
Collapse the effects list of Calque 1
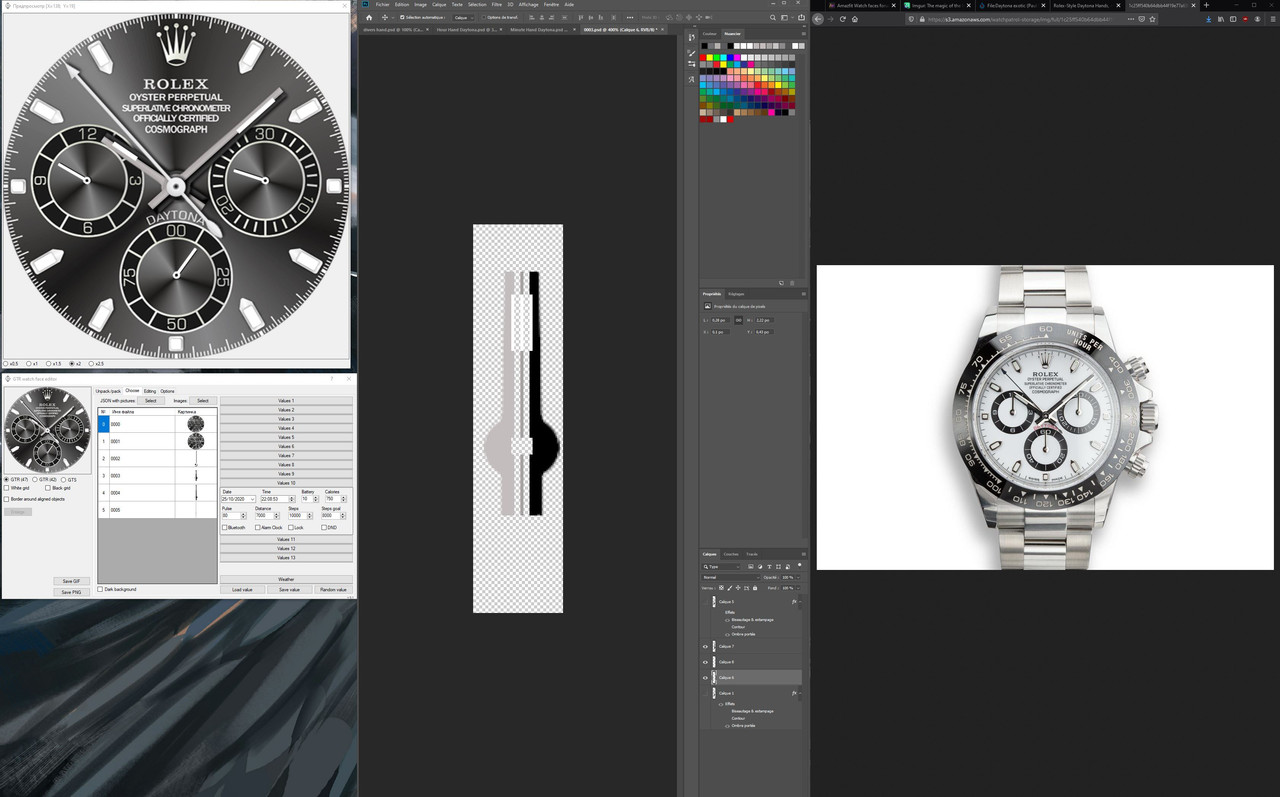pos(802,693)
